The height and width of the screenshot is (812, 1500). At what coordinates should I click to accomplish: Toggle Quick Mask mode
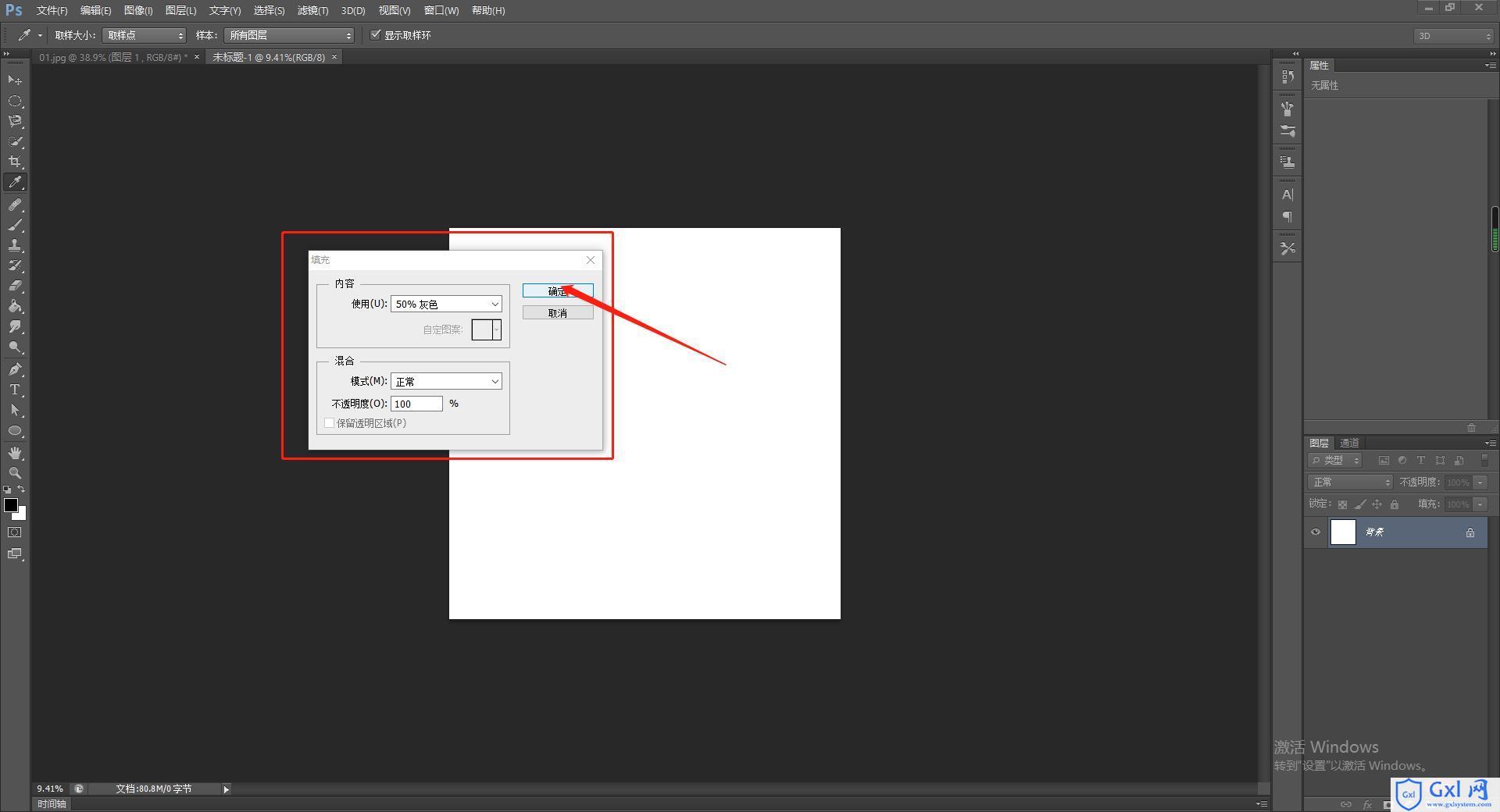click(x=15, y=532)
